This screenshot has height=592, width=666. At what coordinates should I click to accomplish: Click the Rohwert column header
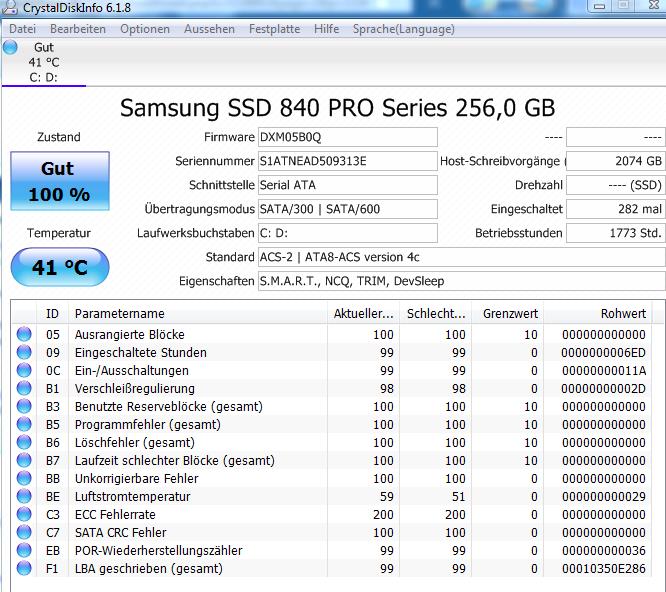tap(598, 313)
